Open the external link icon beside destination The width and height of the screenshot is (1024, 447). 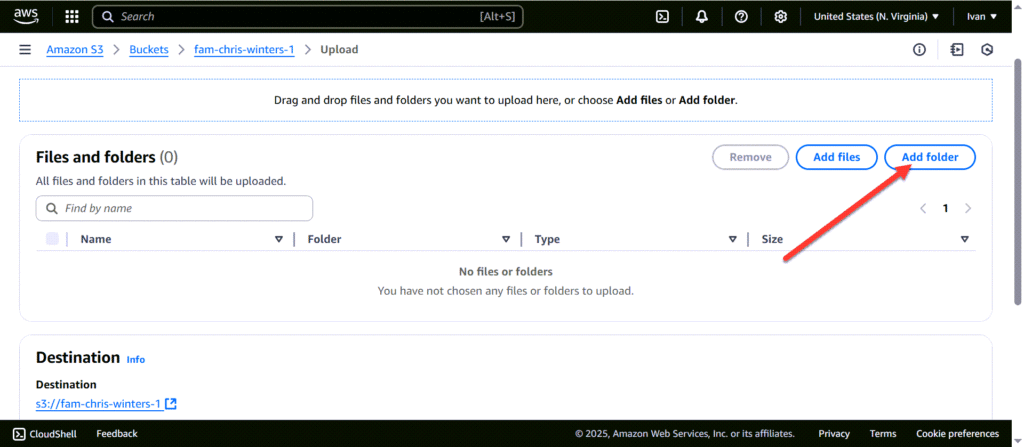point(171,404)
